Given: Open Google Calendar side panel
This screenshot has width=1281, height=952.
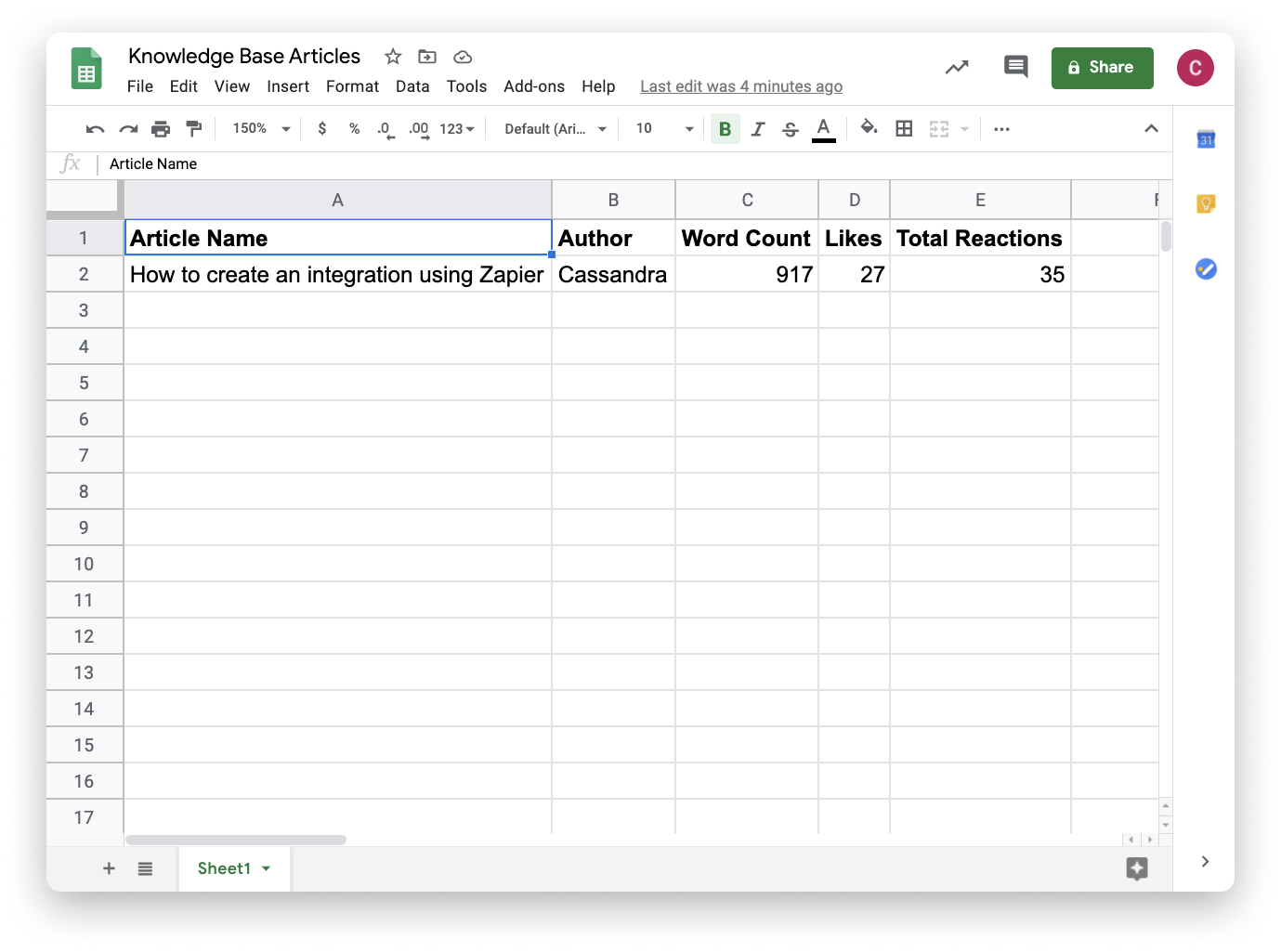Looking at the screenshot, I should point(1206,139).
